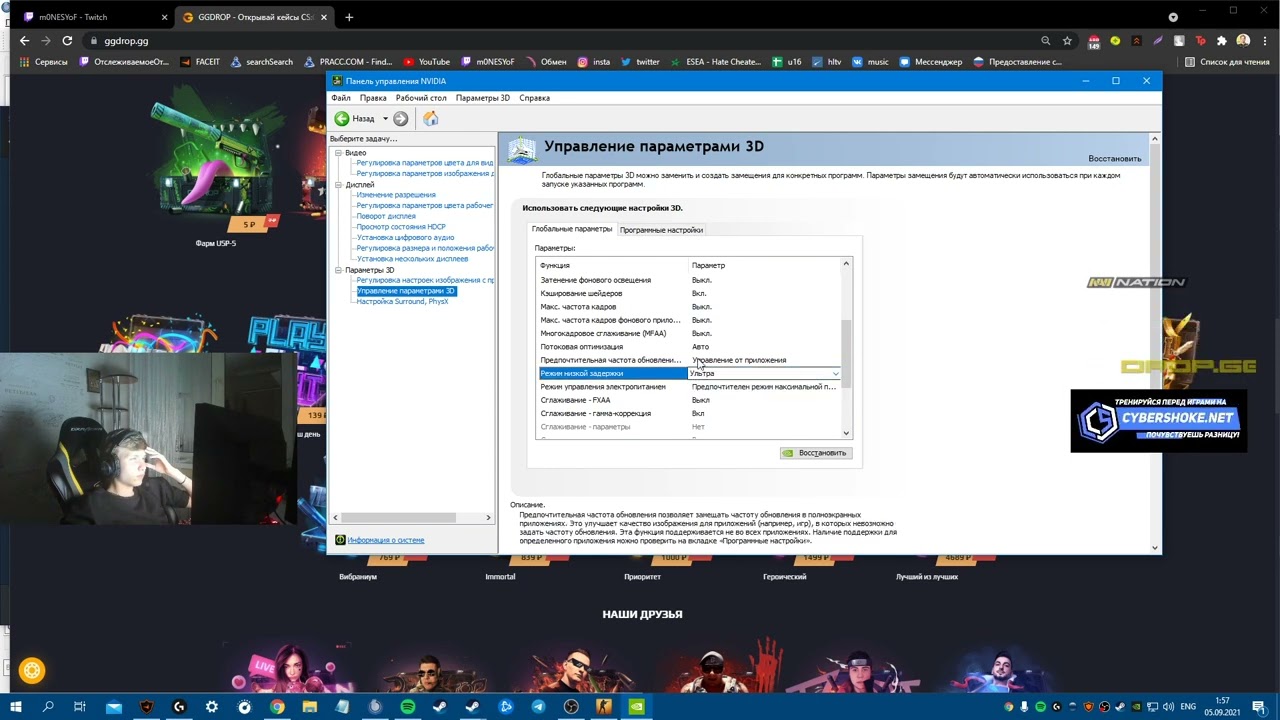Open OBS Studio from taskbar
This screenshot has width=1280, height=720.
(x=571, y=707)
